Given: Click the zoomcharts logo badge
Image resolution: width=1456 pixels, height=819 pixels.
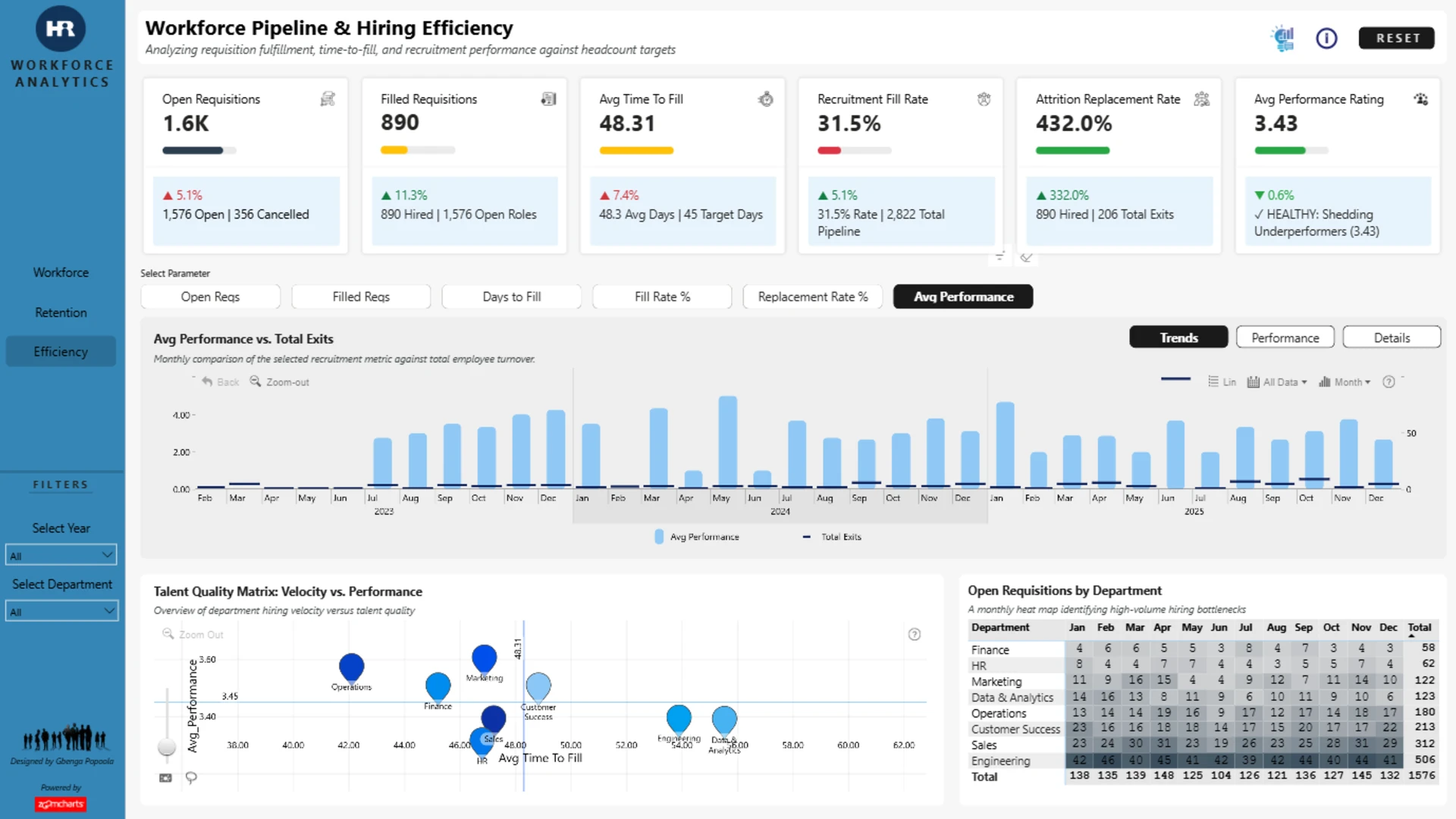Looking at the screenshot, I should [x=61, y=804].
